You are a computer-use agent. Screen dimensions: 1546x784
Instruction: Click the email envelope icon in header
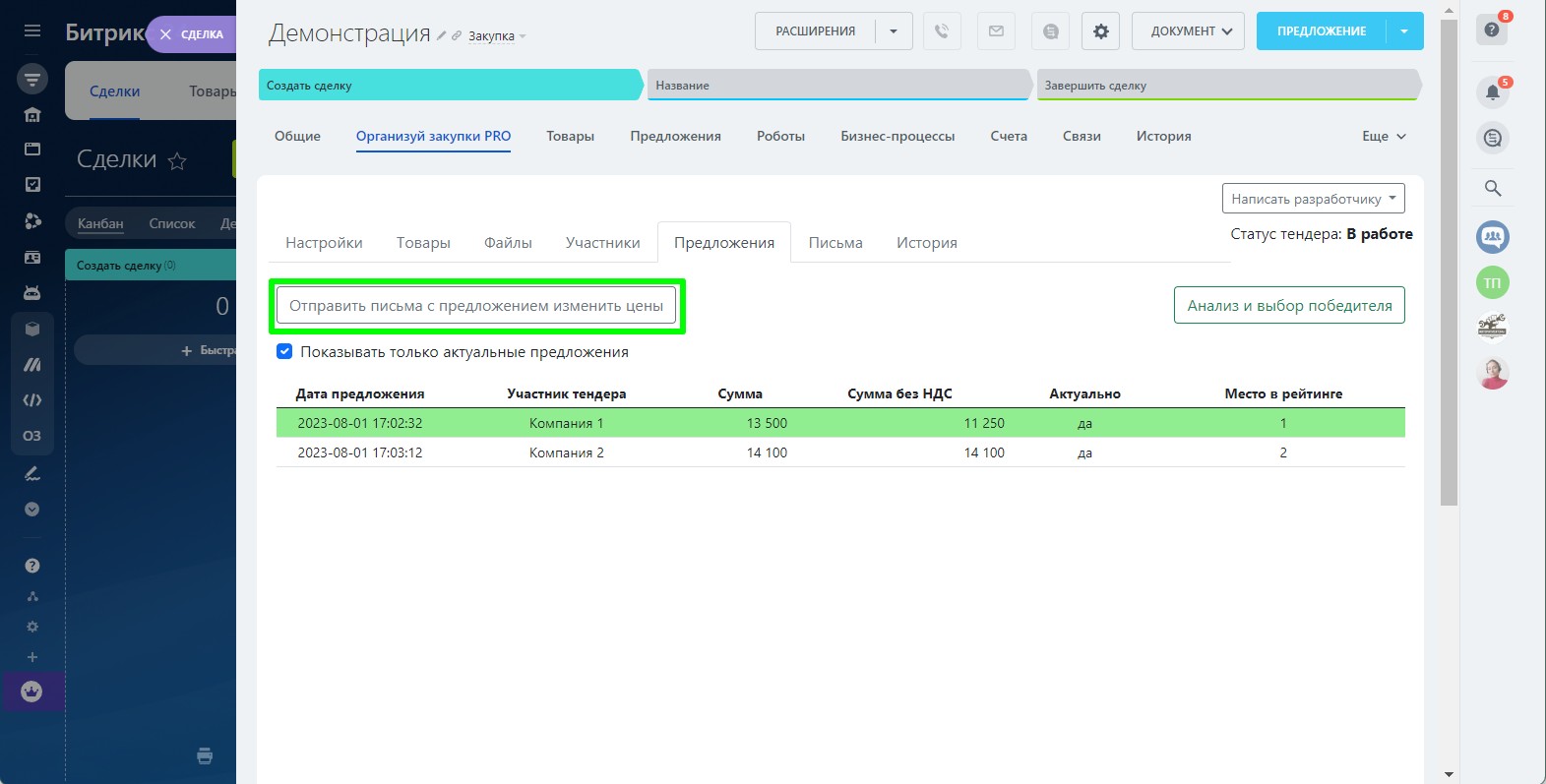pyautogui.click(x=996, y=31)
